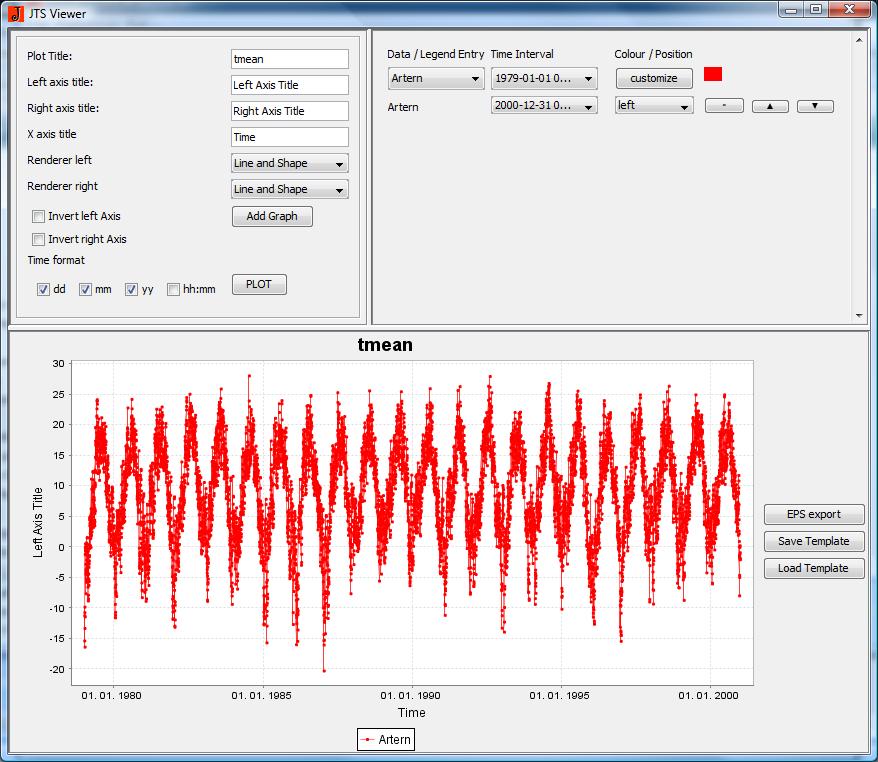878x762 pixels.
Task: Click the EPS export button
Action: (813, 514)
